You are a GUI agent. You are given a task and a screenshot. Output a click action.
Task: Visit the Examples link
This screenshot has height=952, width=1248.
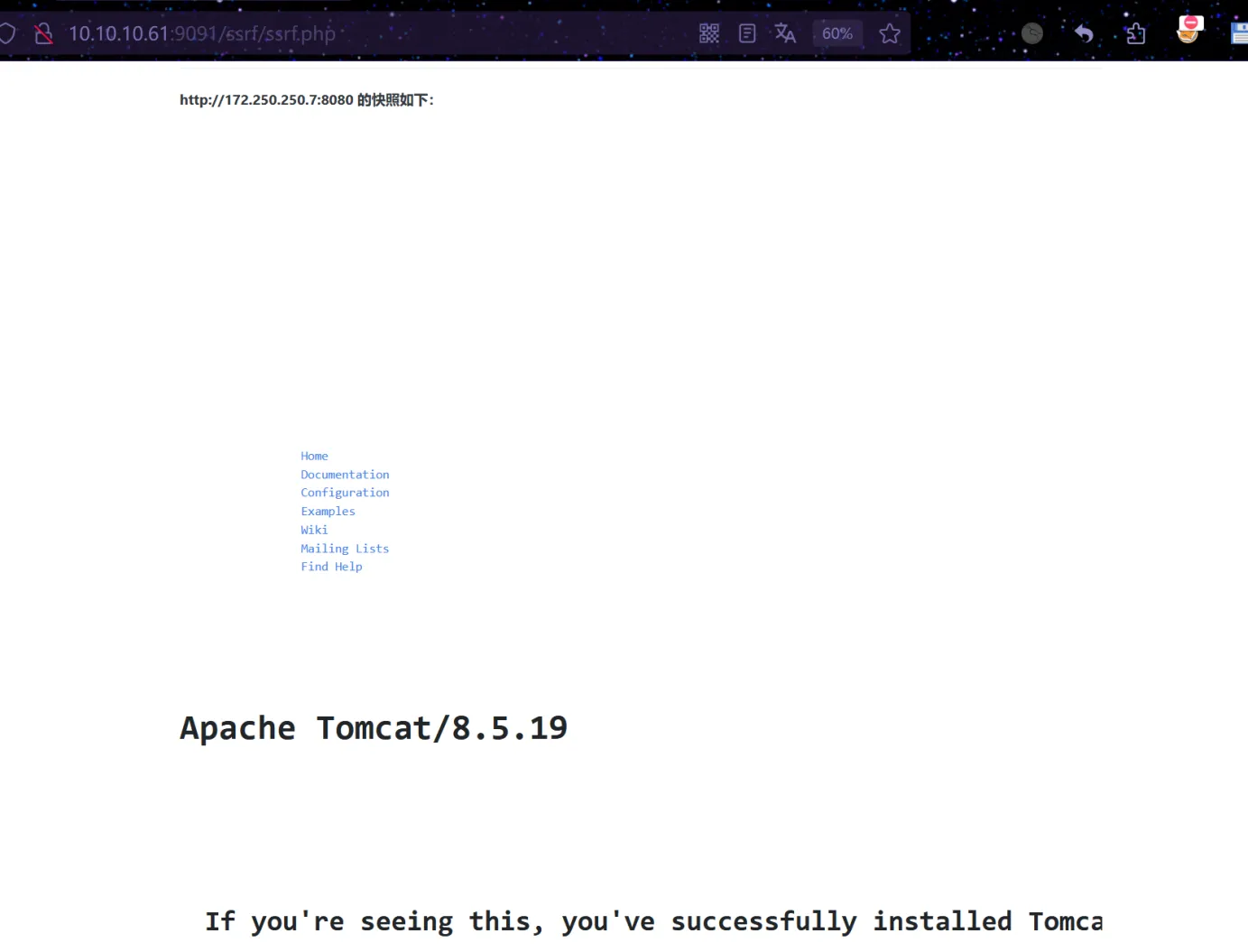328,512
